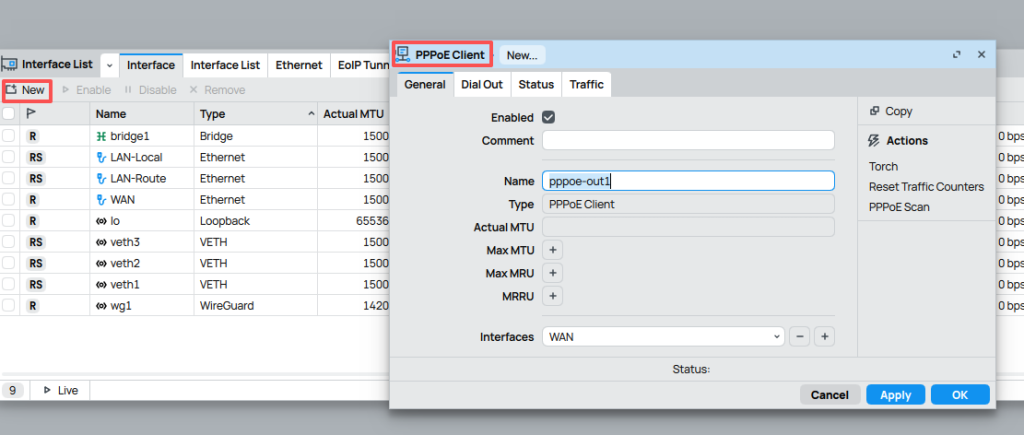Tick the bridge1 row checkbox
This screenshot has height=435, width=1024.
9,135
